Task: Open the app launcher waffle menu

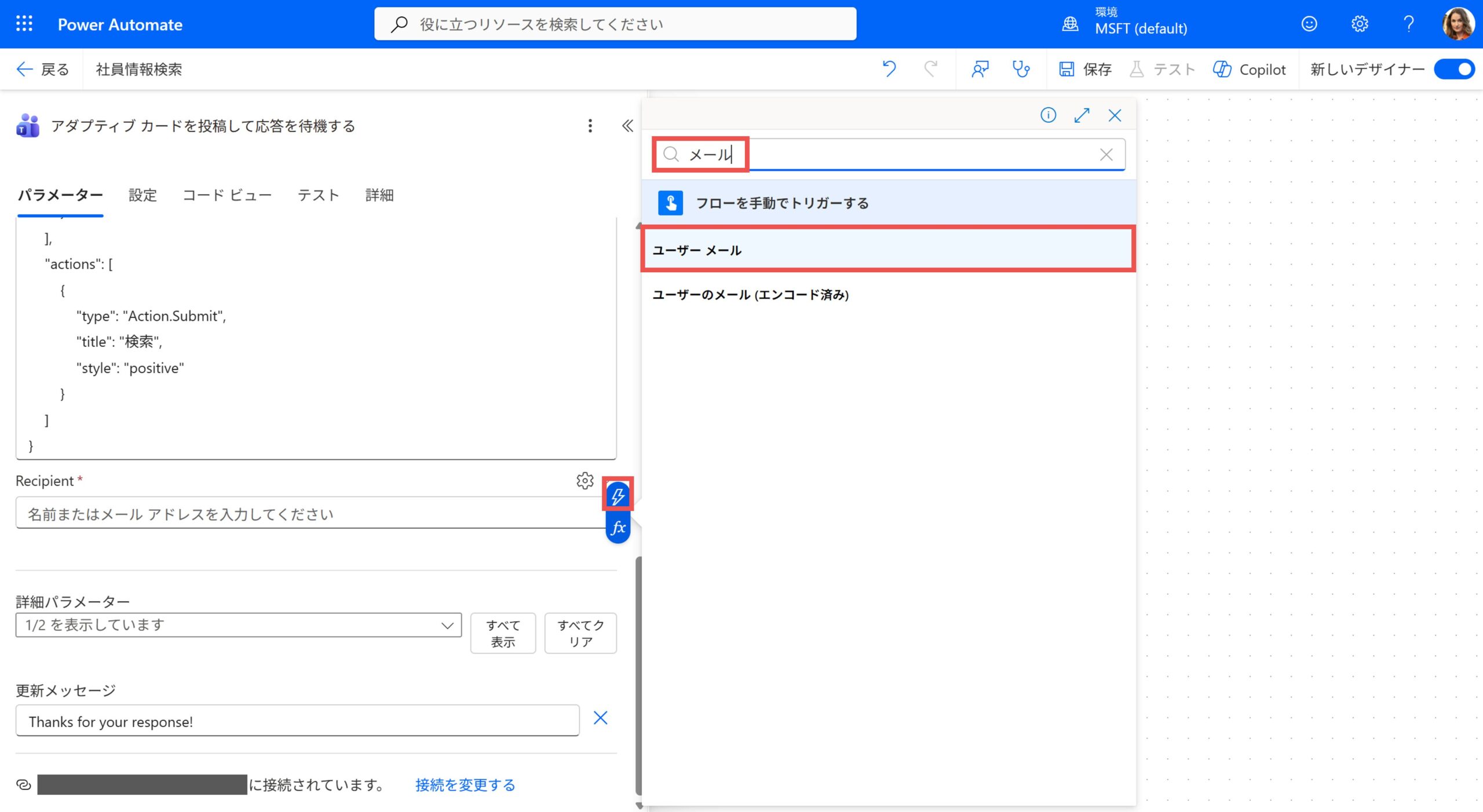Action: (24, 24)
